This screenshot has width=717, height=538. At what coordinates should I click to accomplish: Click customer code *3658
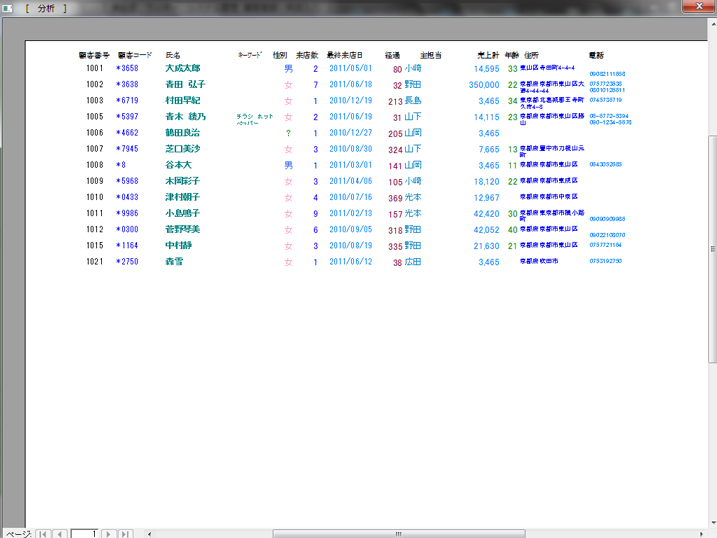point(127,68)
